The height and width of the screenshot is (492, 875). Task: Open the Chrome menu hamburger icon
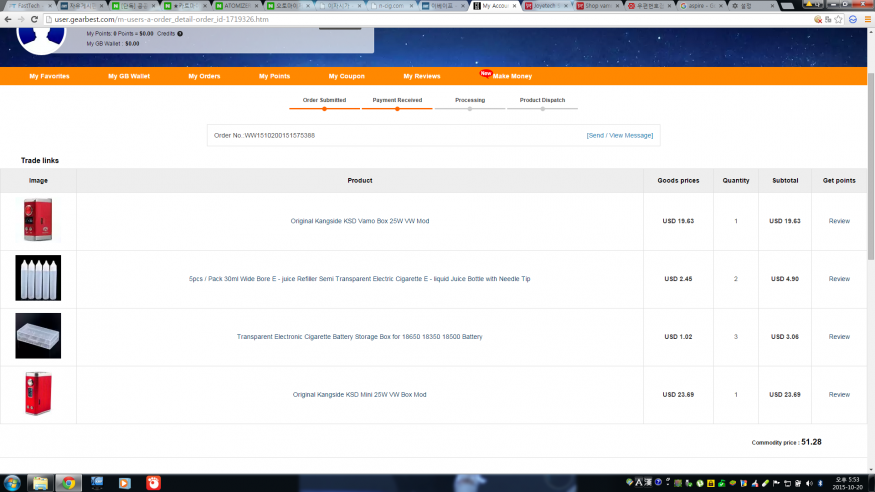[x=868, y=19]
